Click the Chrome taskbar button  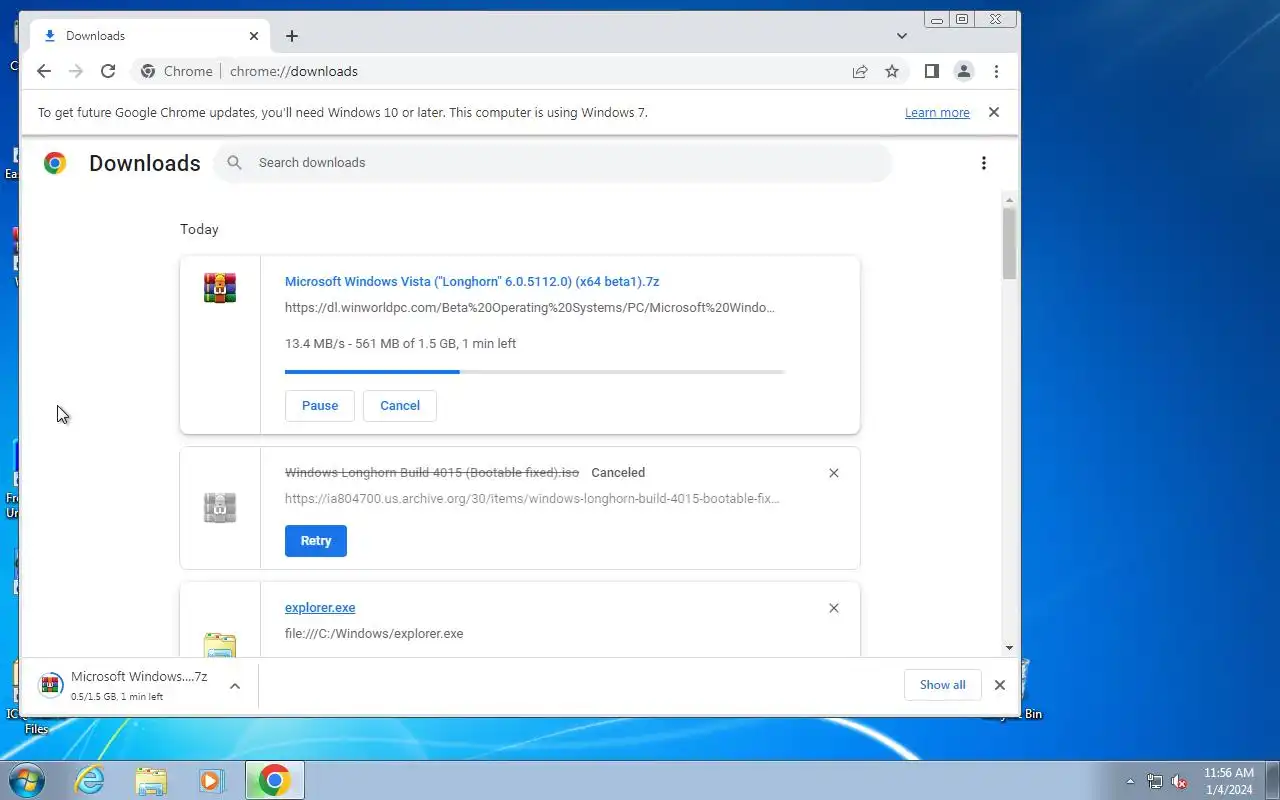(x=274, y=780)
